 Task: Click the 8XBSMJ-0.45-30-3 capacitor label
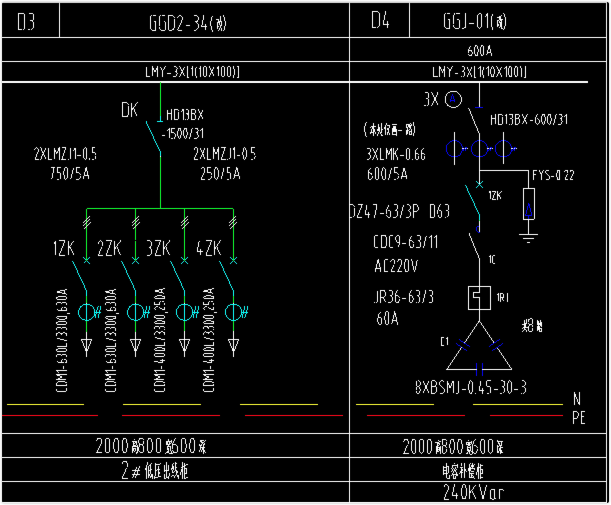(x=471, y=388)
